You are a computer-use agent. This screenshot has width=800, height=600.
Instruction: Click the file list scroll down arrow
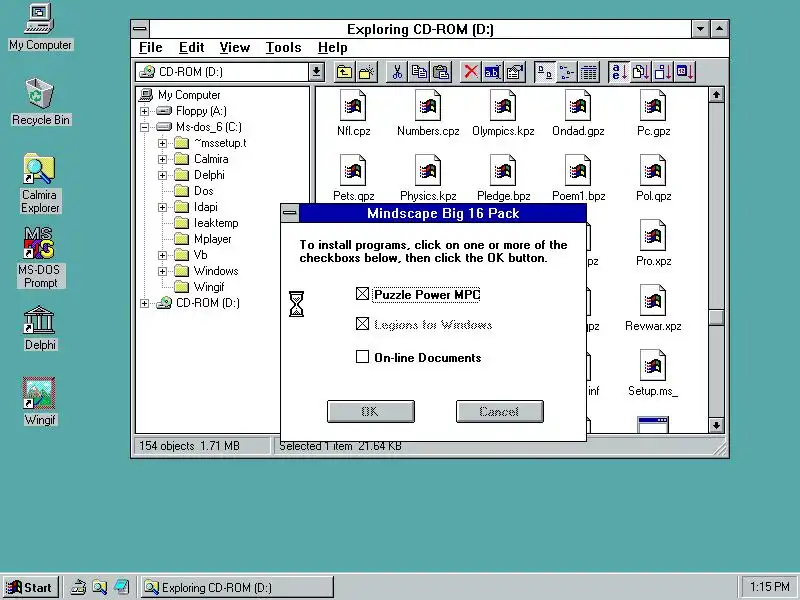(716, 425)
